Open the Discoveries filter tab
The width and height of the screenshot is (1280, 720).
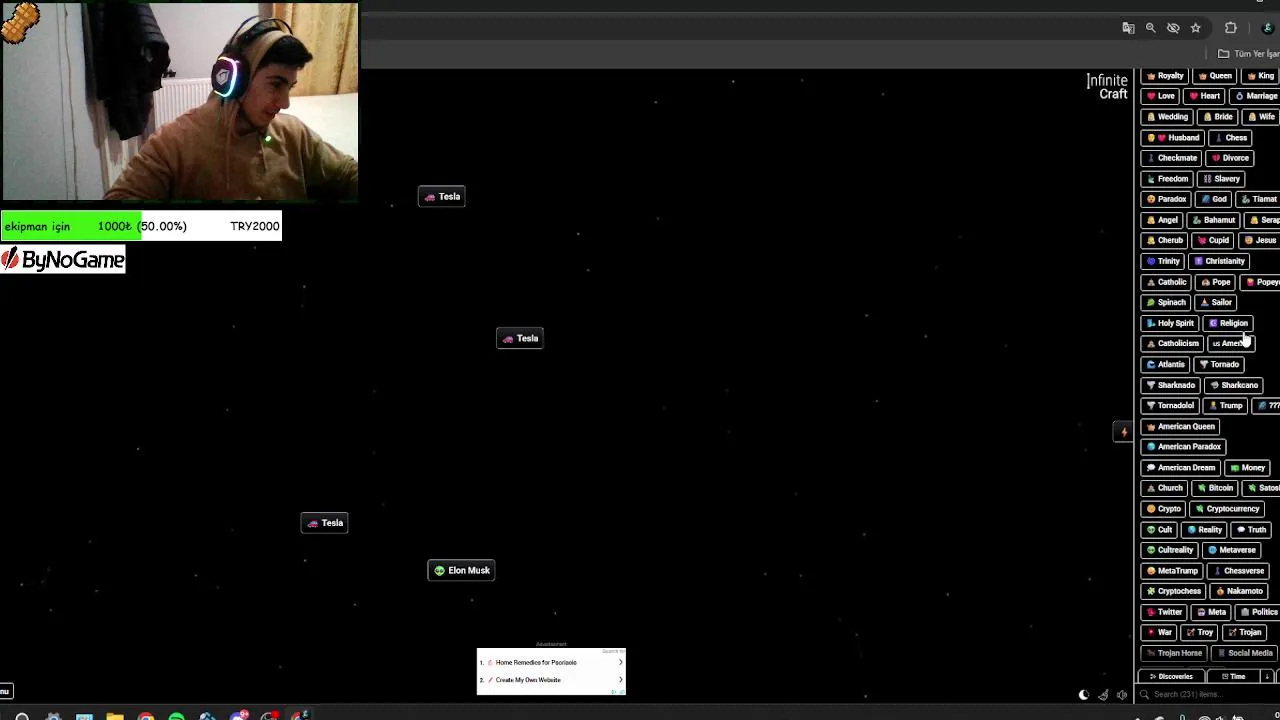(x=1171, y=677)
